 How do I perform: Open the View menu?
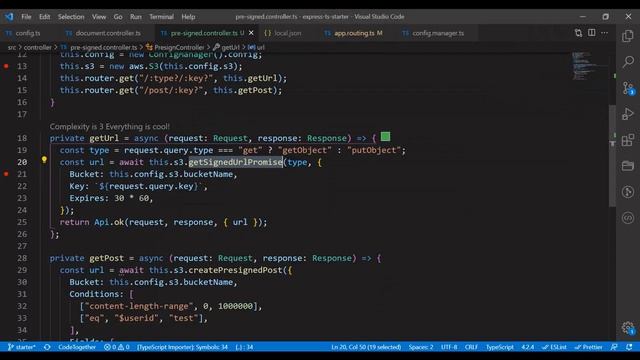(99, 17)
